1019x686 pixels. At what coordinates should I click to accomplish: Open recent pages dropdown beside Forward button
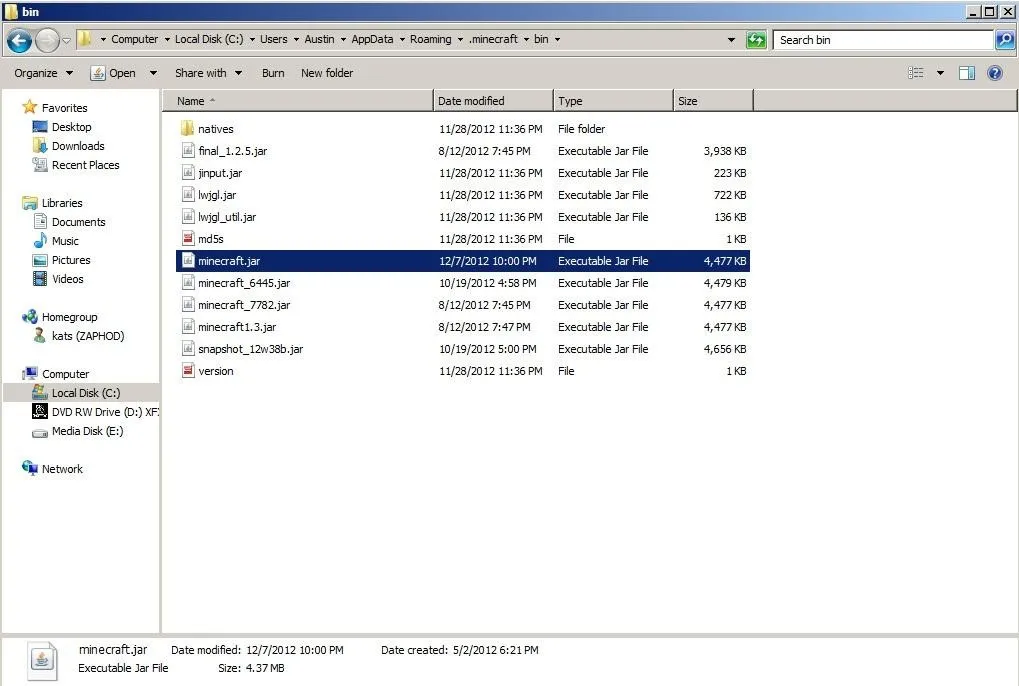click(66, 40)
